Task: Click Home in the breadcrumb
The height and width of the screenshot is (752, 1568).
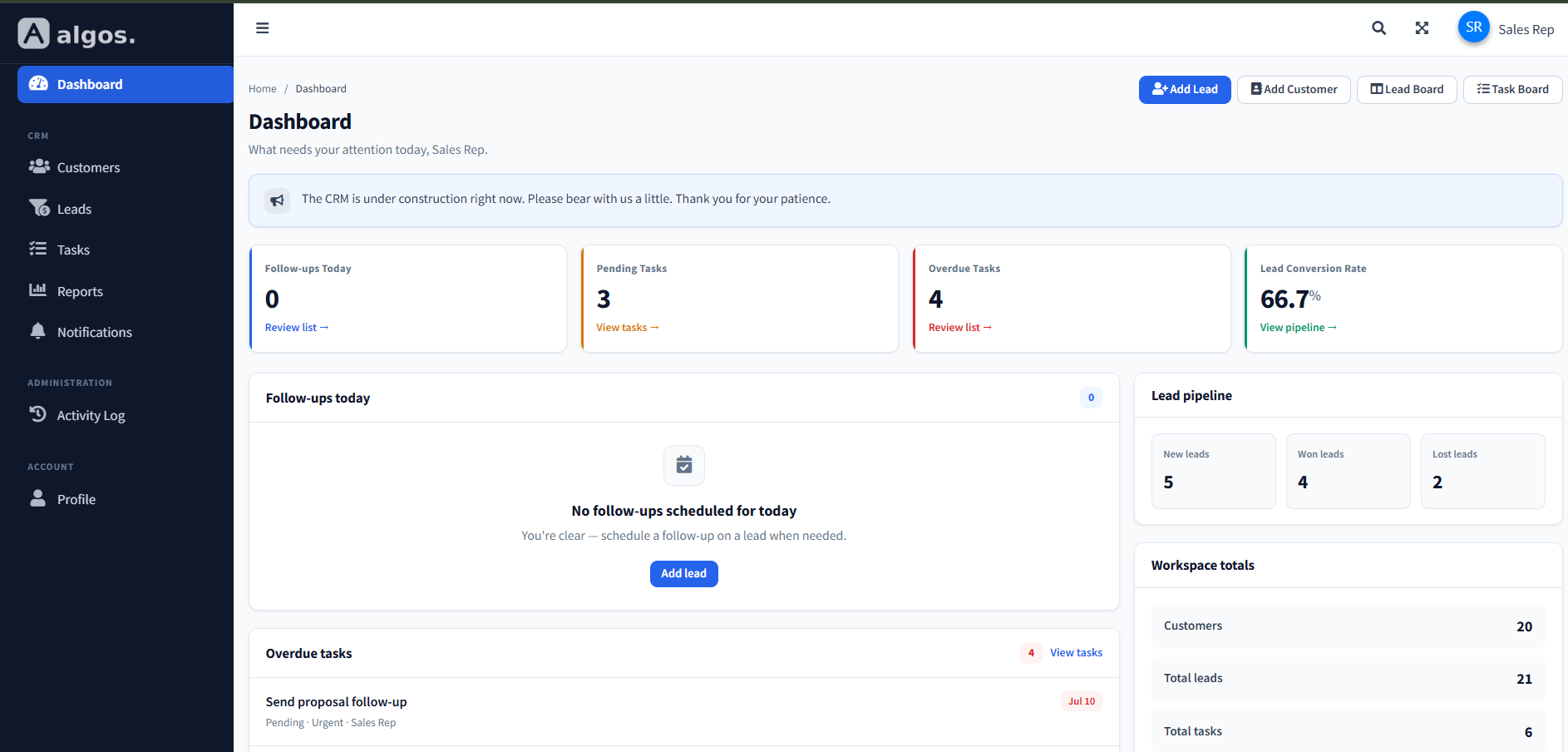Action: [x=263, y=89]
